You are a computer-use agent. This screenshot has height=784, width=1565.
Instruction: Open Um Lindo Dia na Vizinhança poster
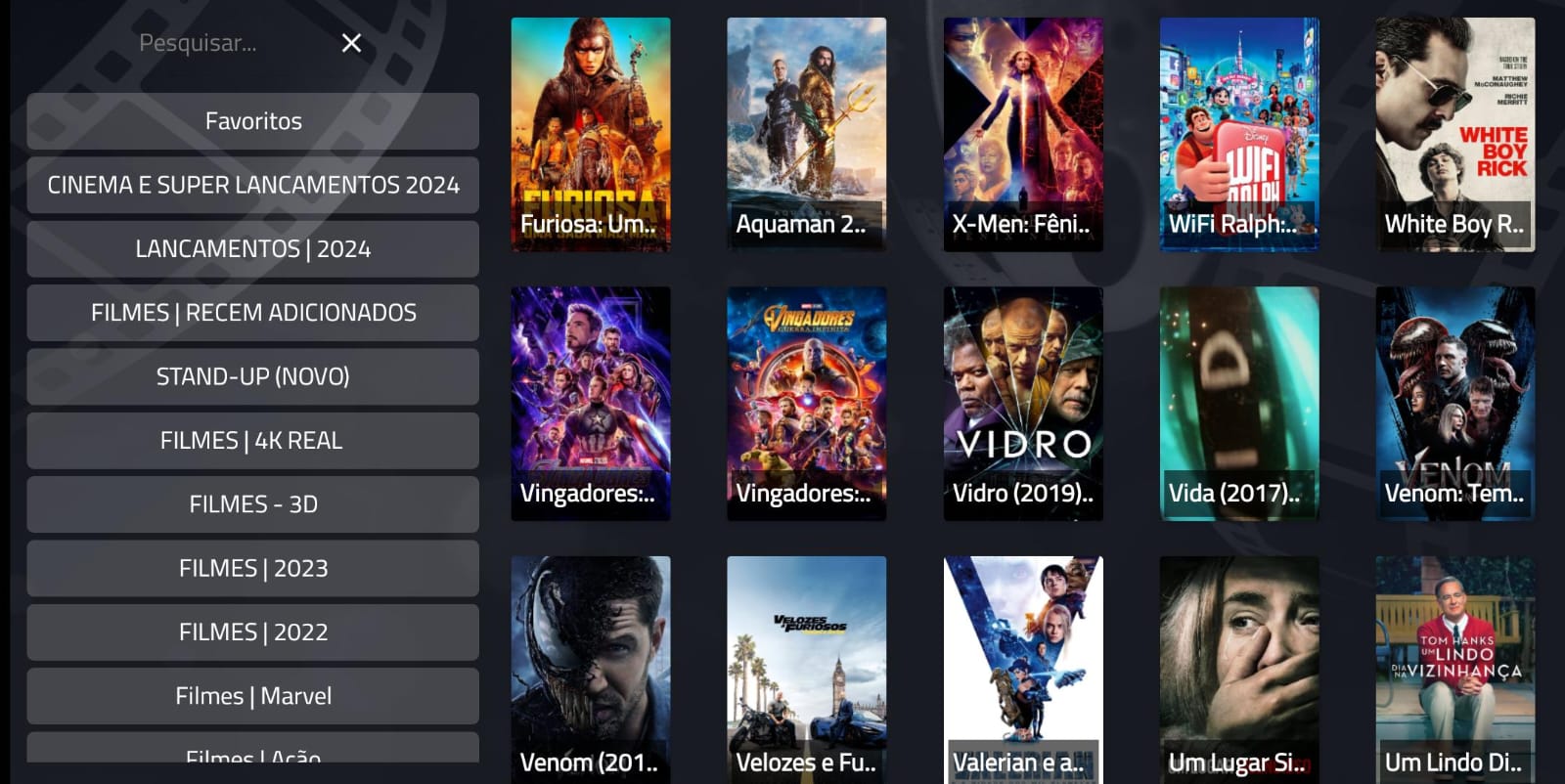tap(1455, 670)
